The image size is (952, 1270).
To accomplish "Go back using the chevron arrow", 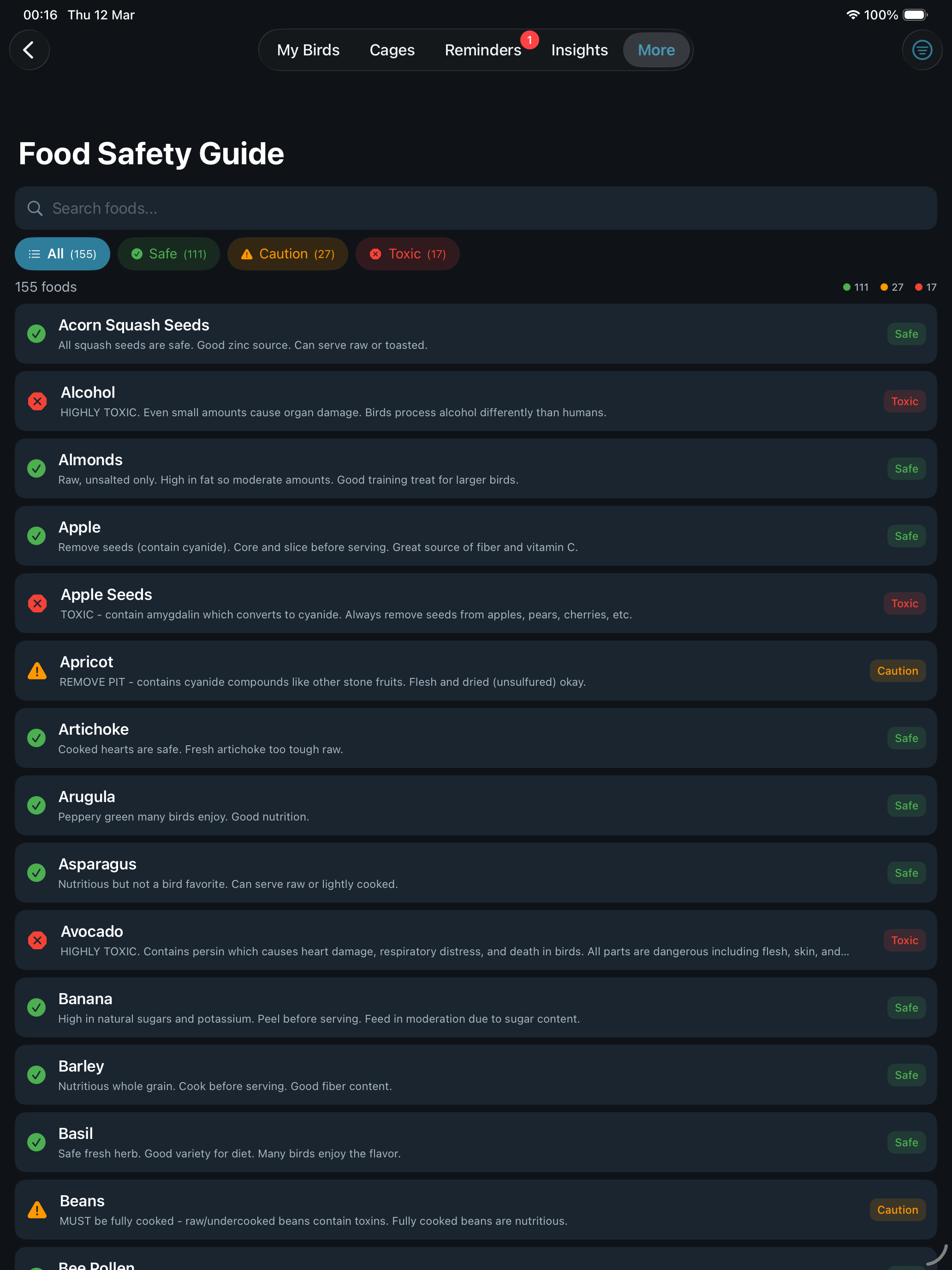I will pyautogui.click(x=29, y=50).
